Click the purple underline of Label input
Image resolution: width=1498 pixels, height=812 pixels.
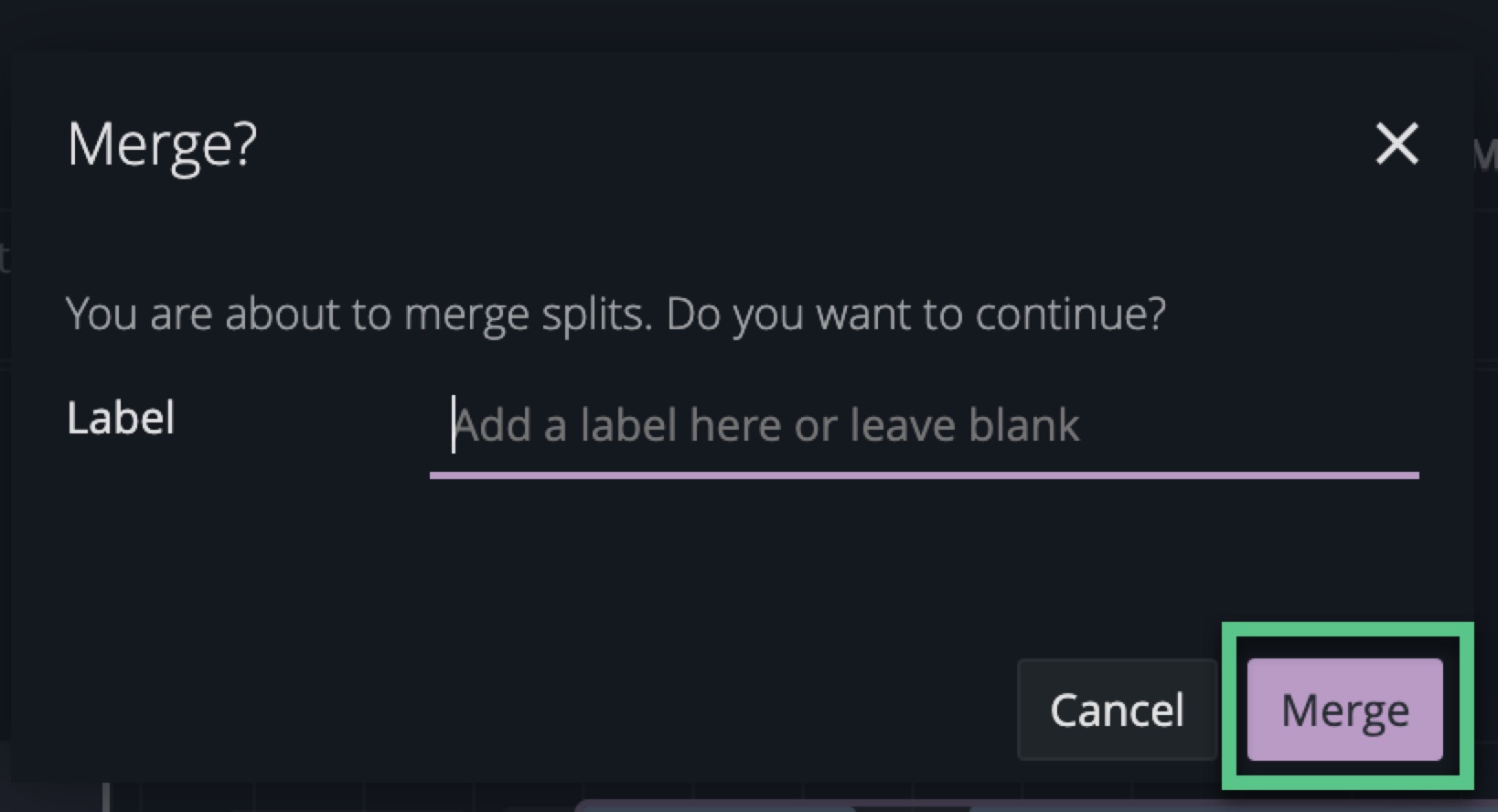pyautogui.click(x=924, y=475)
